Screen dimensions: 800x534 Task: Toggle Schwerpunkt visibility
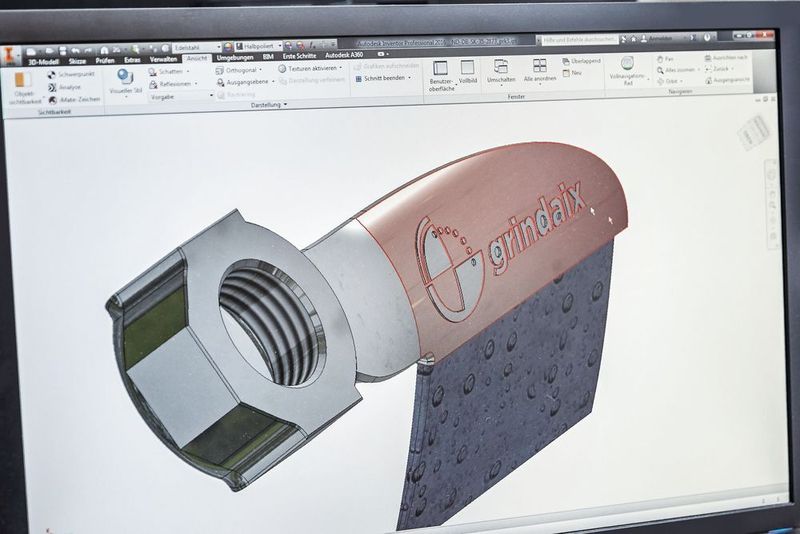(71, 74)
